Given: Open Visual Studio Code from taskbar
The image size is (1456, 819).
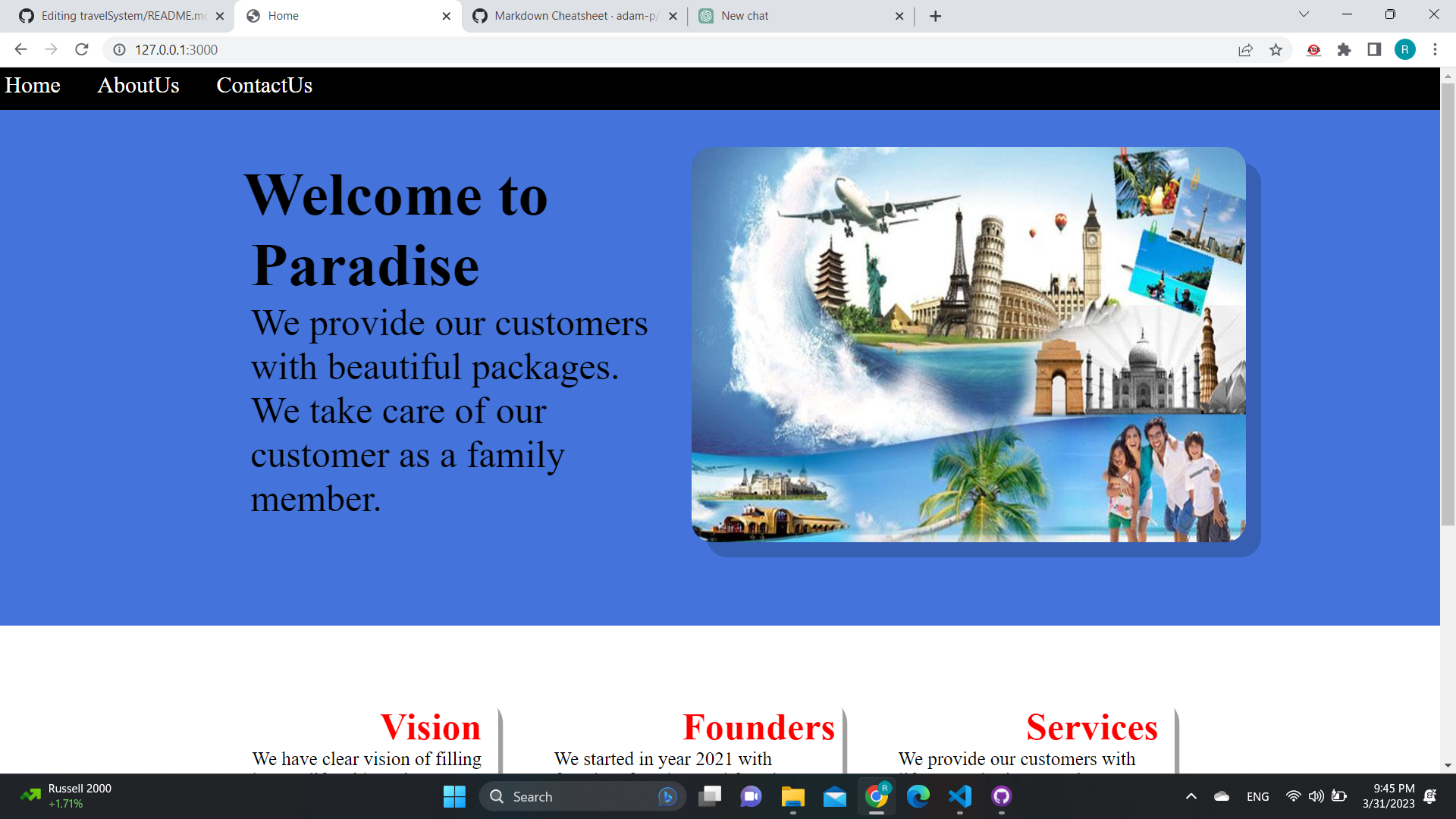Looking at the screenshot, I should tap(959, 796).
